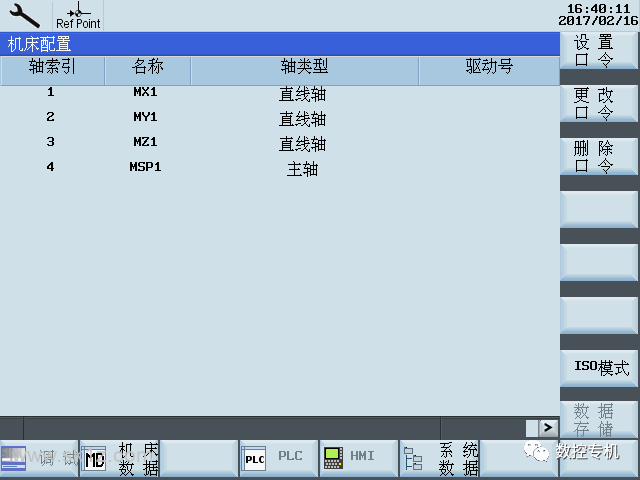640x480 pixels.
Task: Click the softkey bar extension arrow
Action: point(548,428)
